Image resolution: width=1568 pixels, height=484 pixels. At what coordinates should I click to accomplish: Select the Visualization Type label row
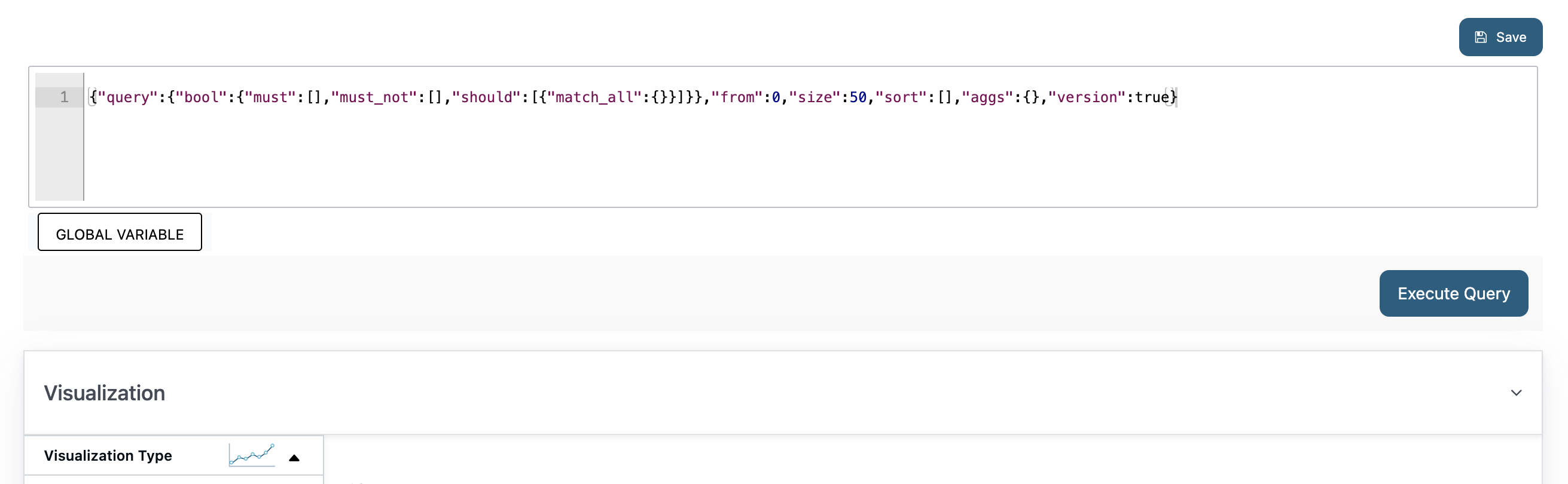tap(173, 455)
